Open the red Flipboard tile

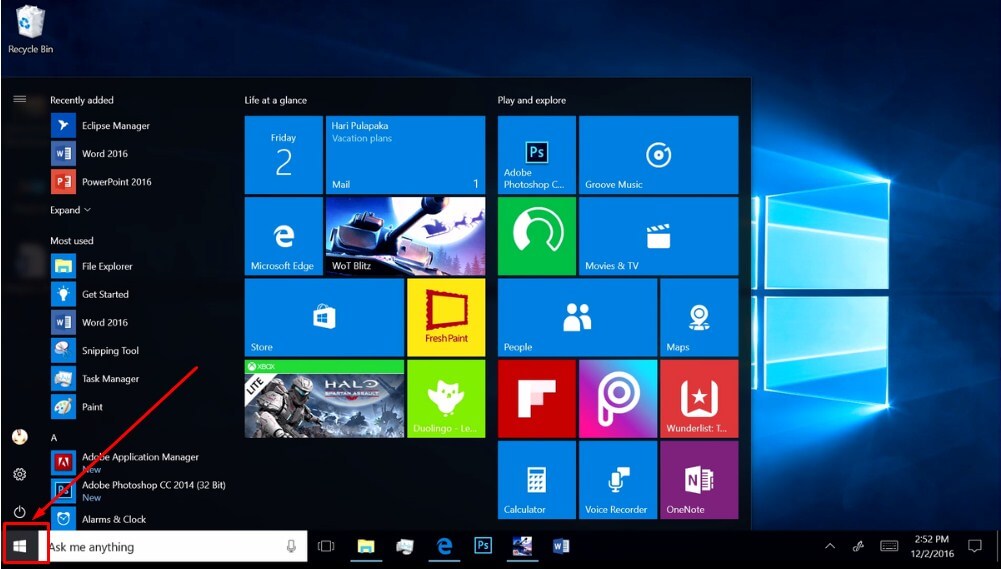coord(537,398)
